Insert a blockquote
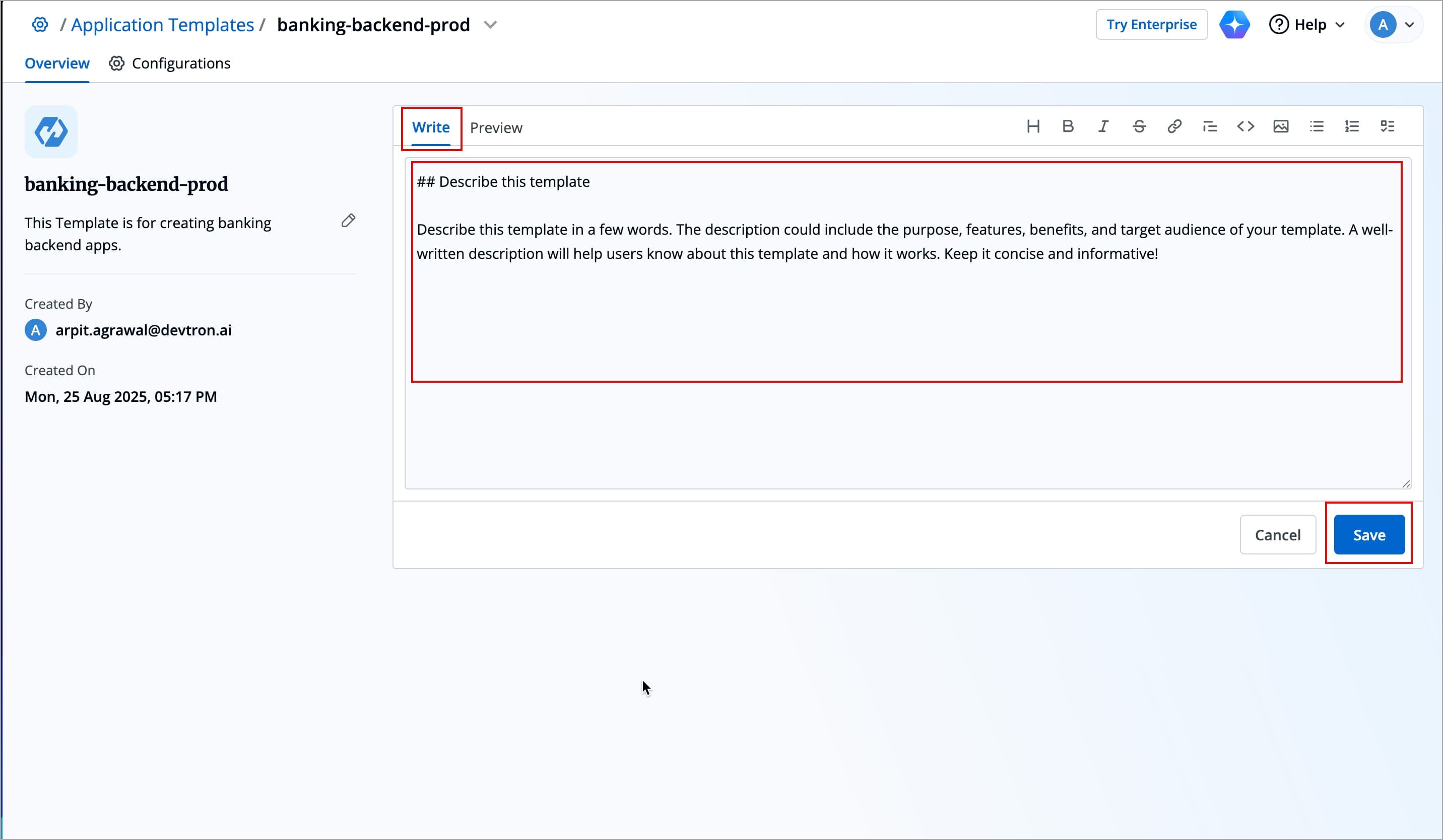This screenshot has width=1443, height=840. (1210, 126)
